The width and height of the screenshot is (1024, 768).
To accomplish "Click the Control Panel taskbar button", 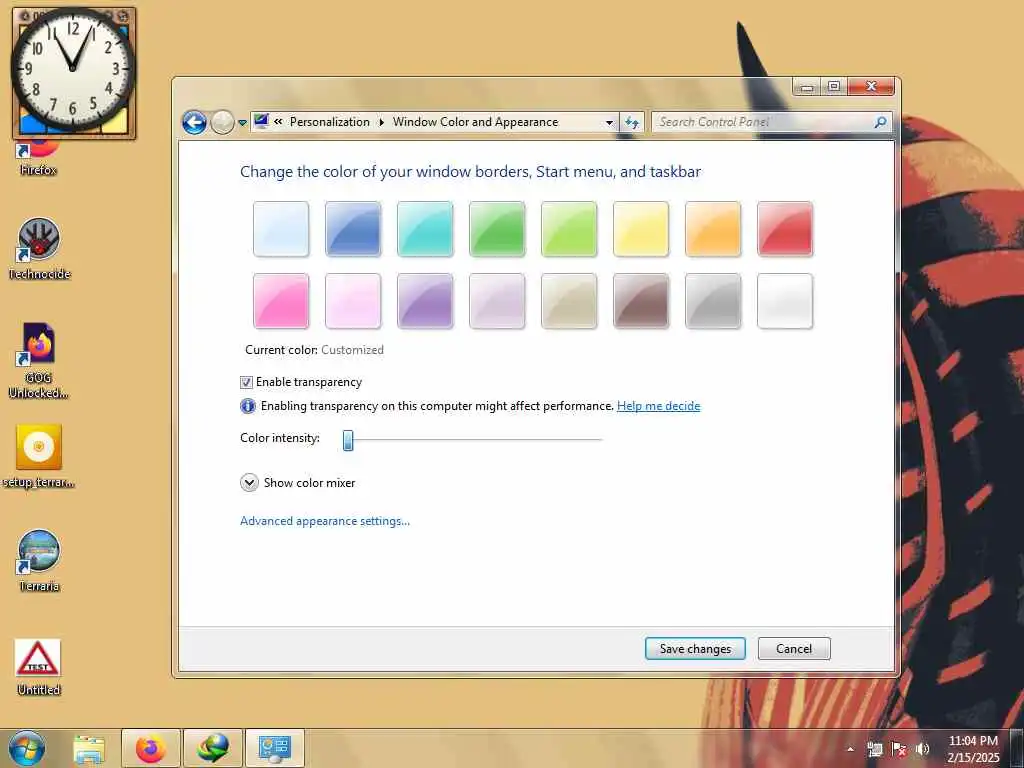I will 274,748.
